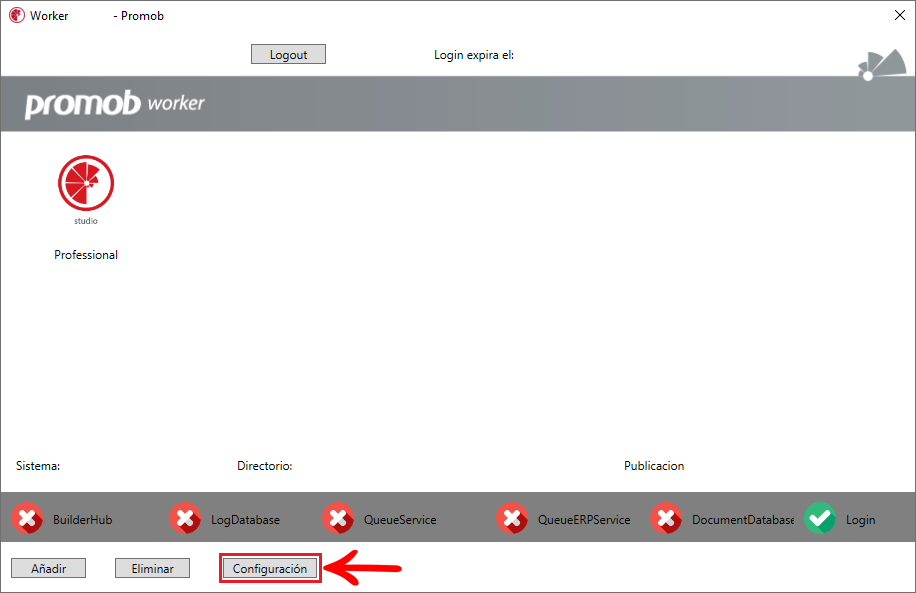Click the 'Professional' label under studio icon
The height and width of the screenshot is (593, 916).
click(86, 255)
